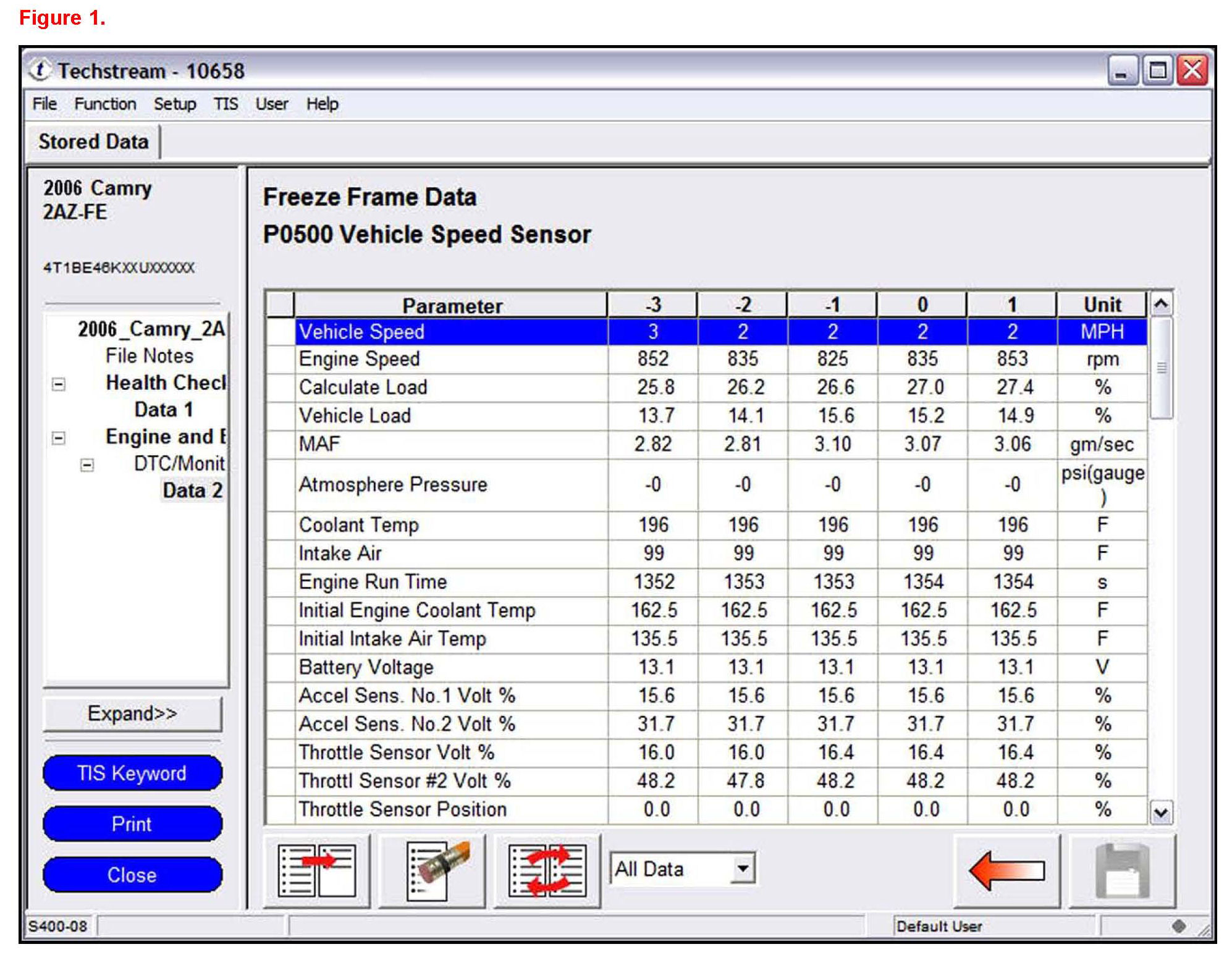Click the Expand>> button
The width and height of the screenshot is (1232, 960).
point(132,714)
